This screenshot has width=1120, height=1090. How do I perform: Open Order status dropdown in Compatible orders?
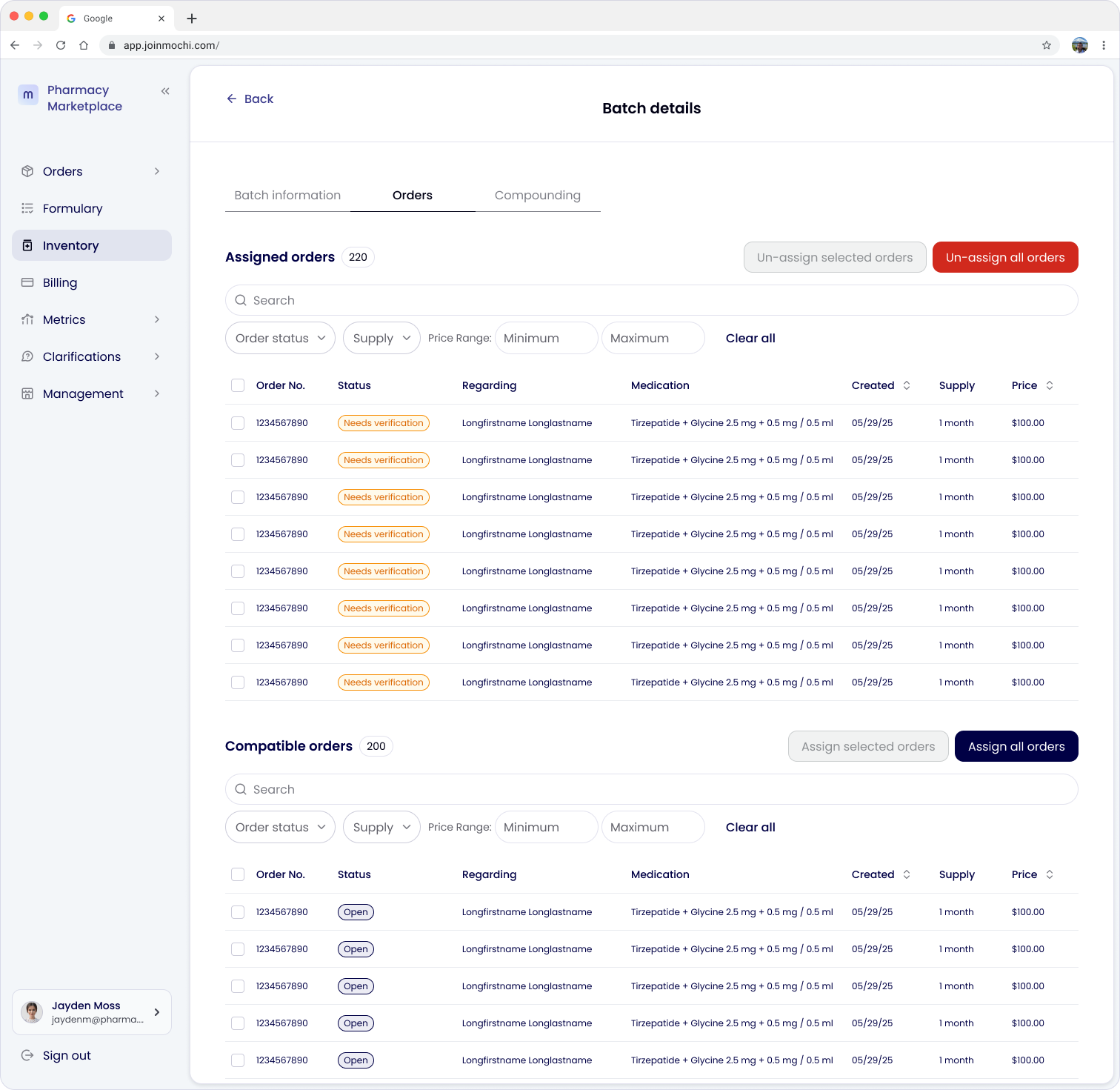pyautogui.click(x=280, y=827)
